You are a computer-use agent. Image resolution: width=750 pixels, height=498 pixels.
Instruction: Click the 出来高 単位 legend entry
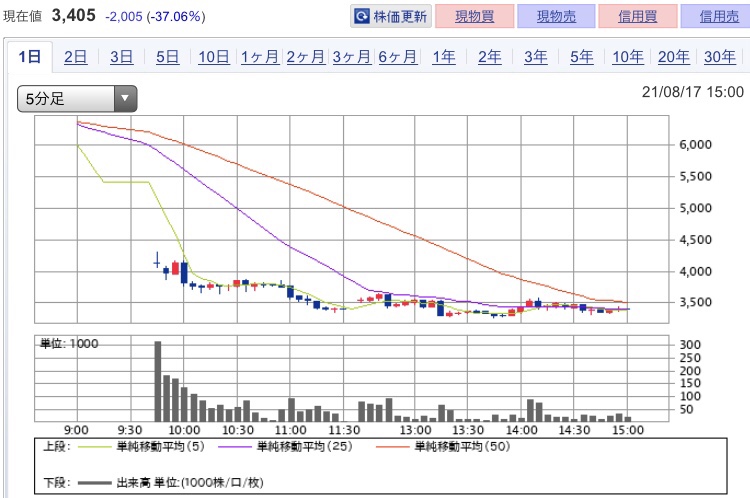[x=170, y=483]
